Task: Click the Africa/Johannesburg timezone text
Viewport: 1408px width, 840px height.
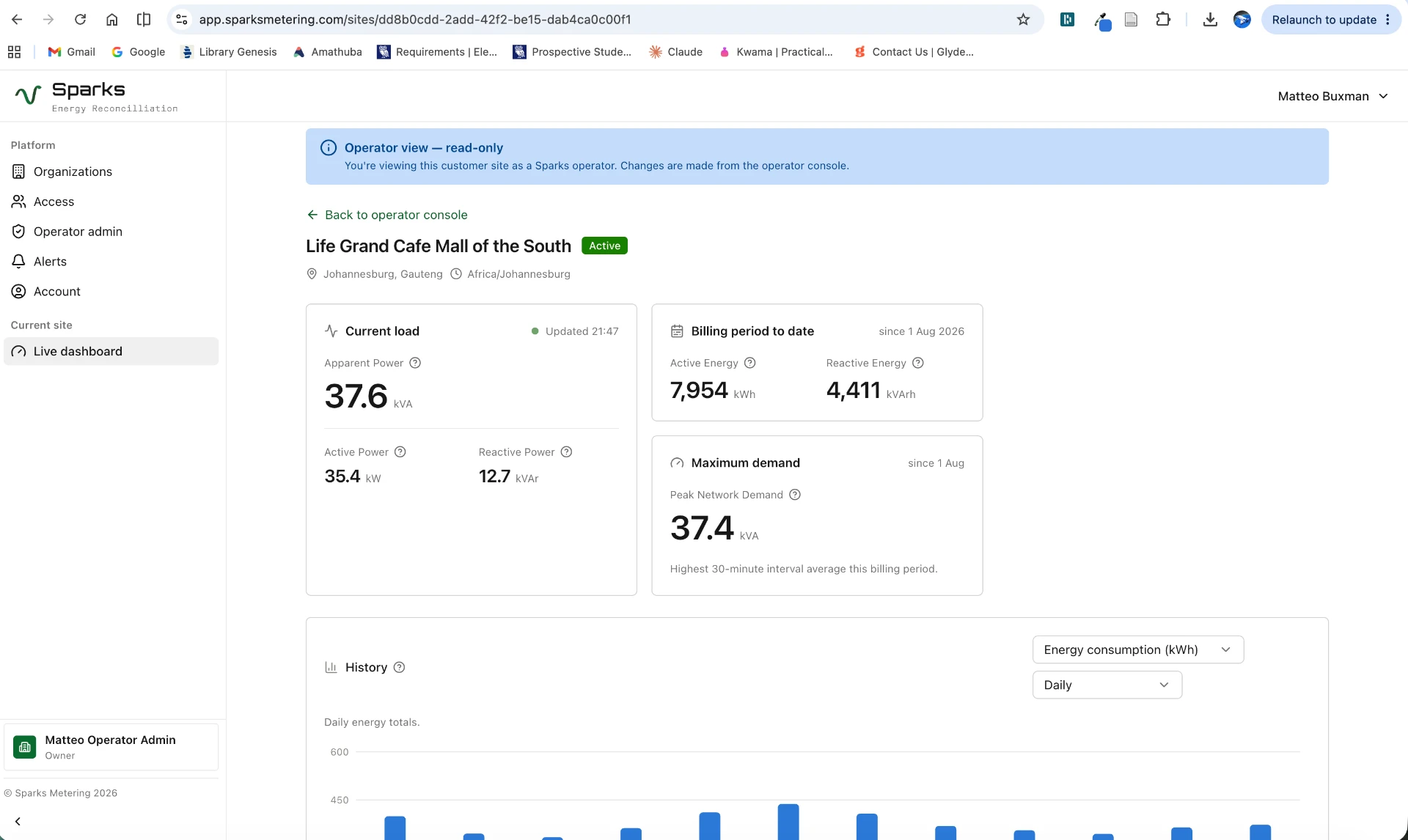Action: pyautogui.click(x=518, y=274)
